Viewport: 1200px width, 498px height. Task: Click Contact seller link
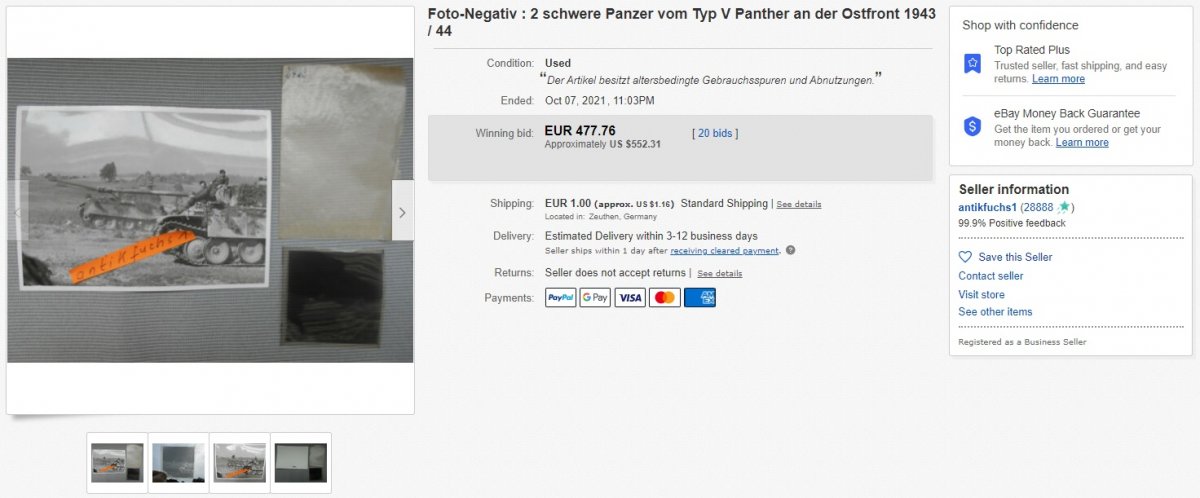(991, 276)
